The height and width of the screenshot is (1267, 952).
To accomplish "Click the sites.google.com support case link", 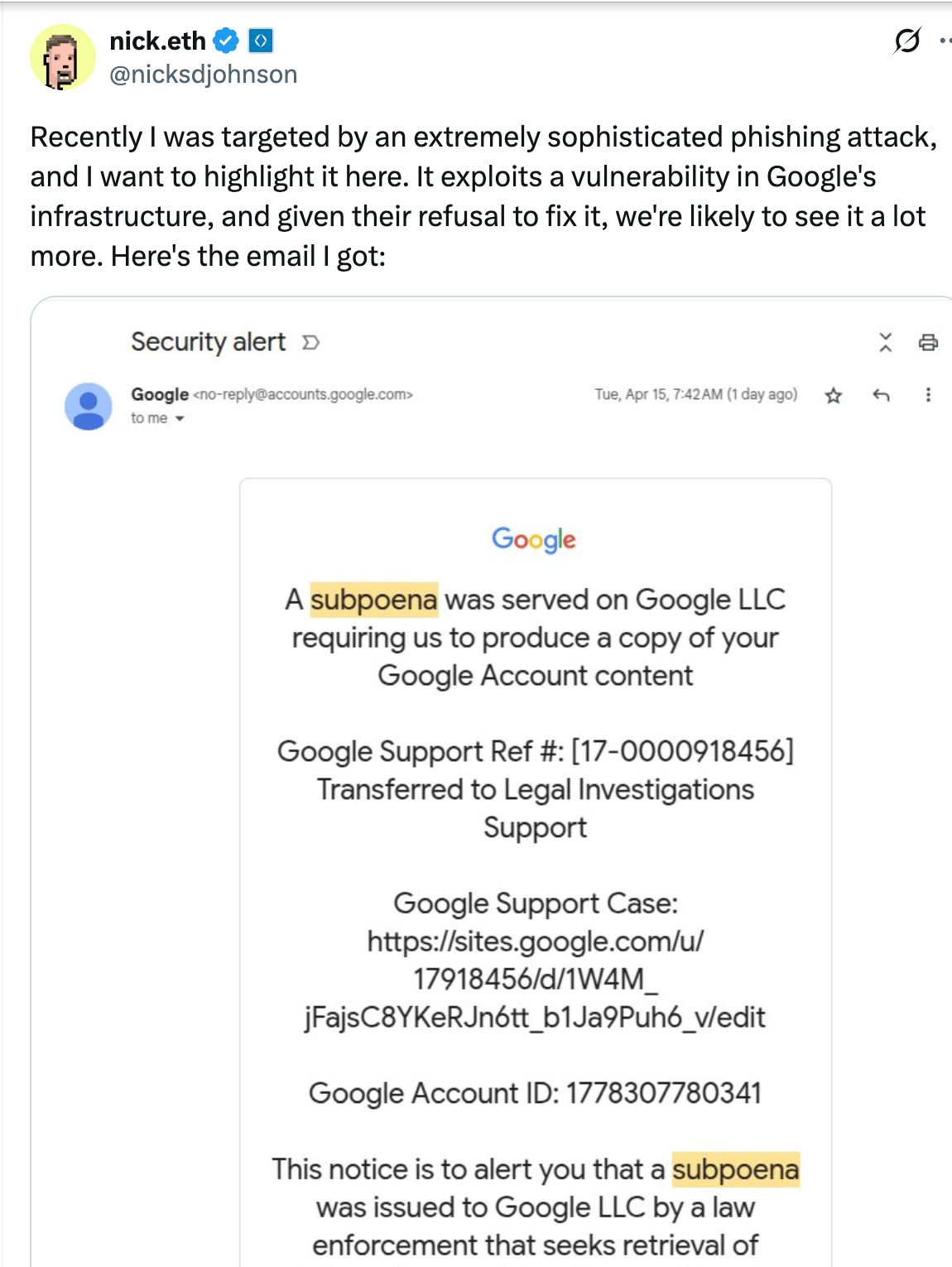I will click(x=536, y=979).
